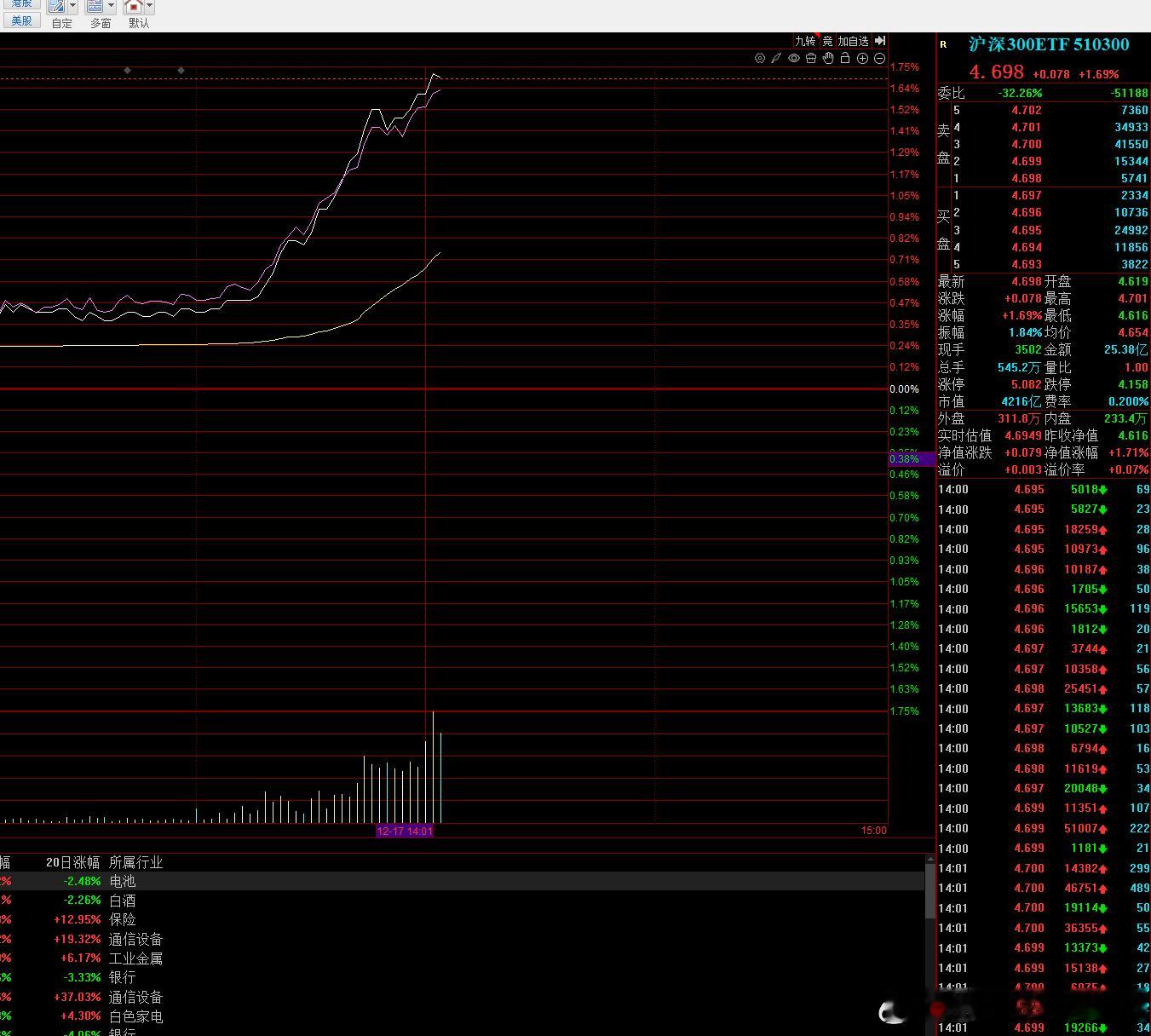
Task: Select buy level 3 volume 24992
Action: (x=1131, y=230)
